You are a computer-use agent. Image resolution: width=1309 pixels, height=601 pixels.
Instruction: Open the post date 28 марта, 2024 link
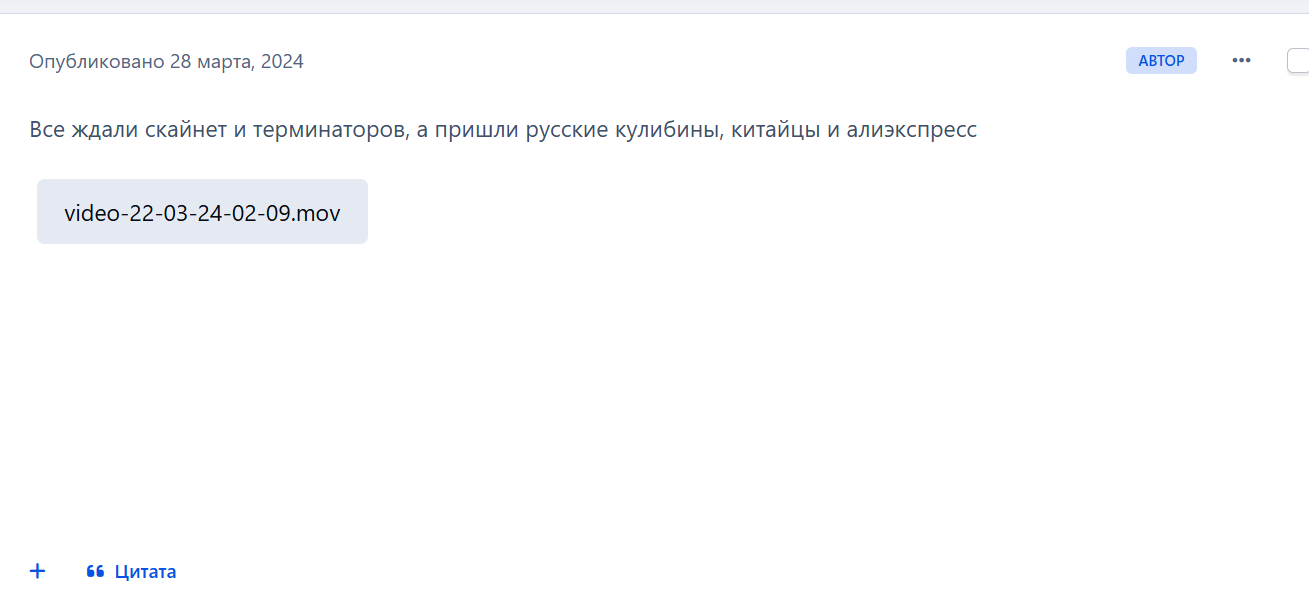pos(237,62)
